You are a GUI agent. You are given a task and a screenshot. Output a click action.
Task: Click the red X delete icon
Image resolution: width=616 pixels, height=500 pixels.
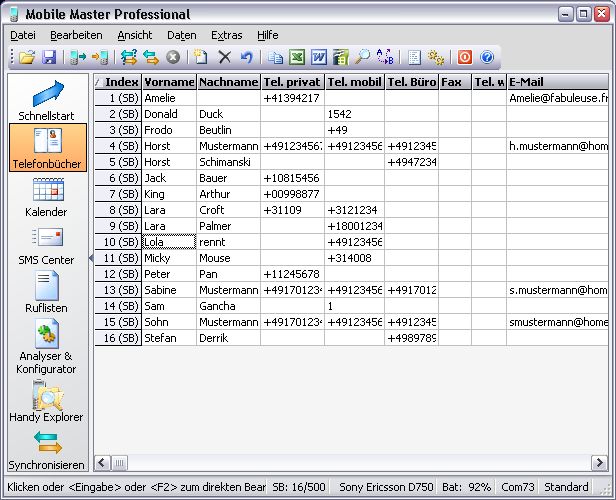pyautogui.click(x=224, y=58)
